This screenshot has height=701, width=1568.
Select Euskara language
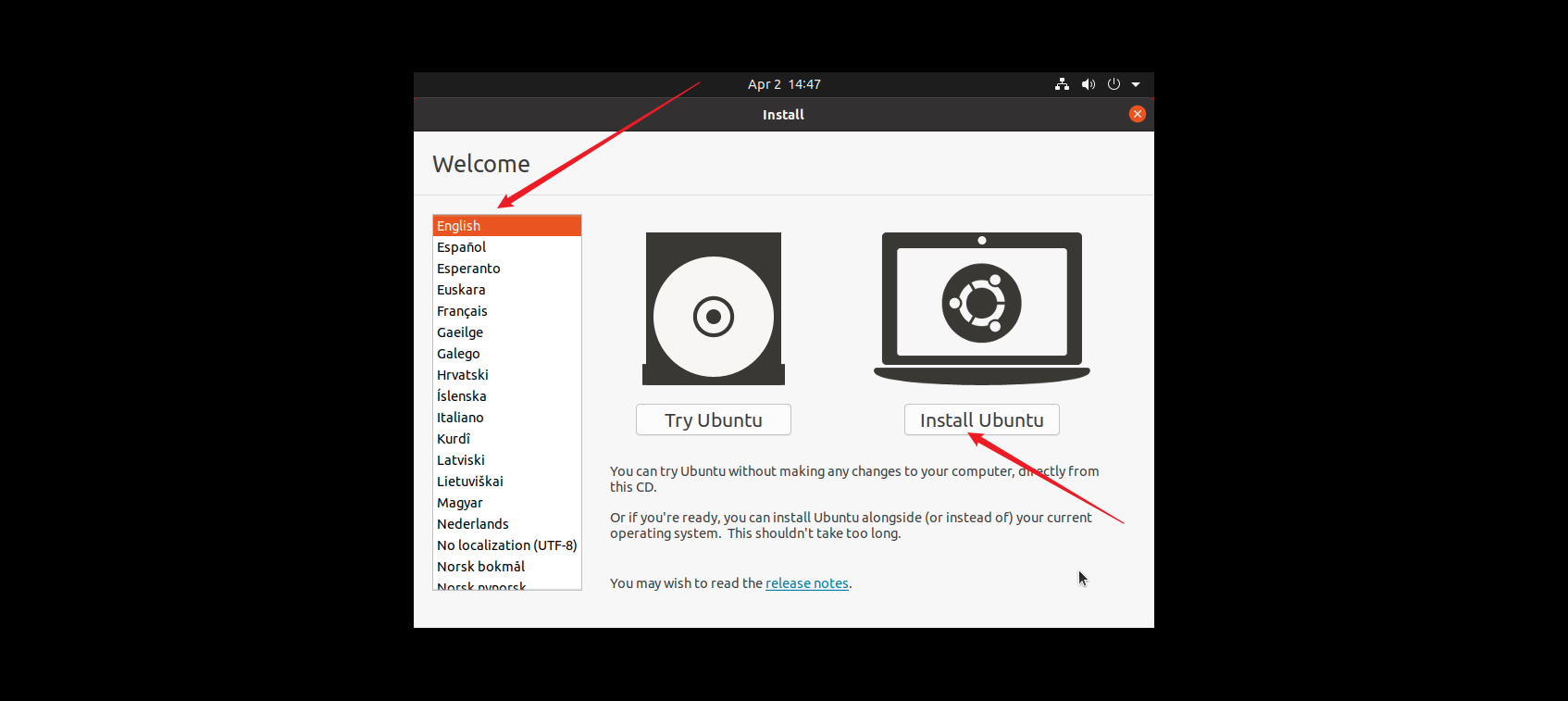click(507, 290)
